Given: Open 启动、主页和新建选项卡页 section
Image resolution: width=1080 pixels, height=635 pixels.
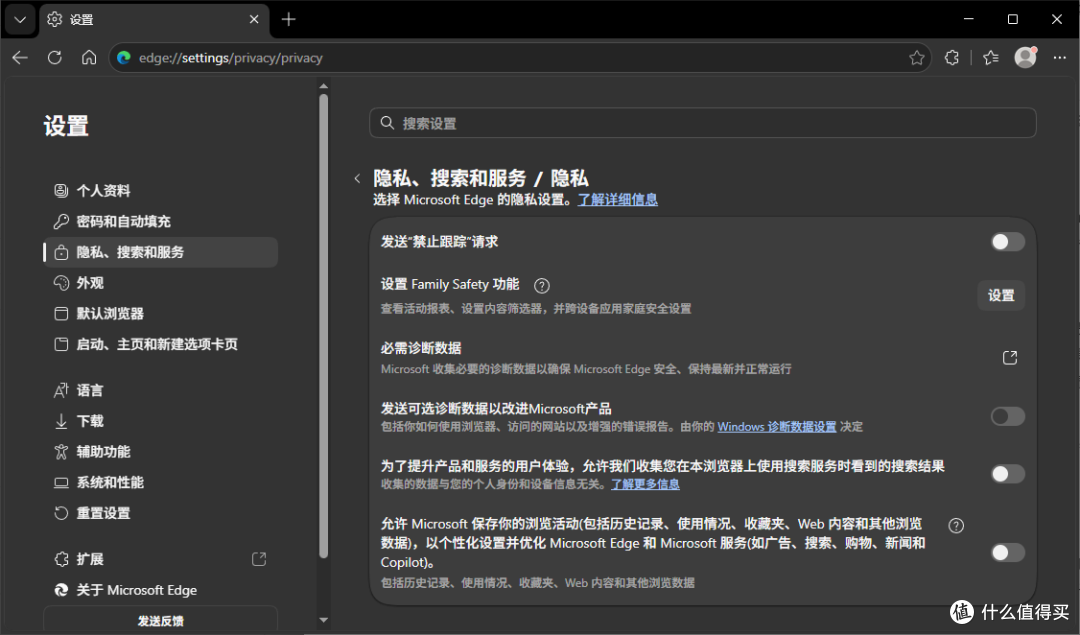Looking at the screenshot, I should [160, 344].
